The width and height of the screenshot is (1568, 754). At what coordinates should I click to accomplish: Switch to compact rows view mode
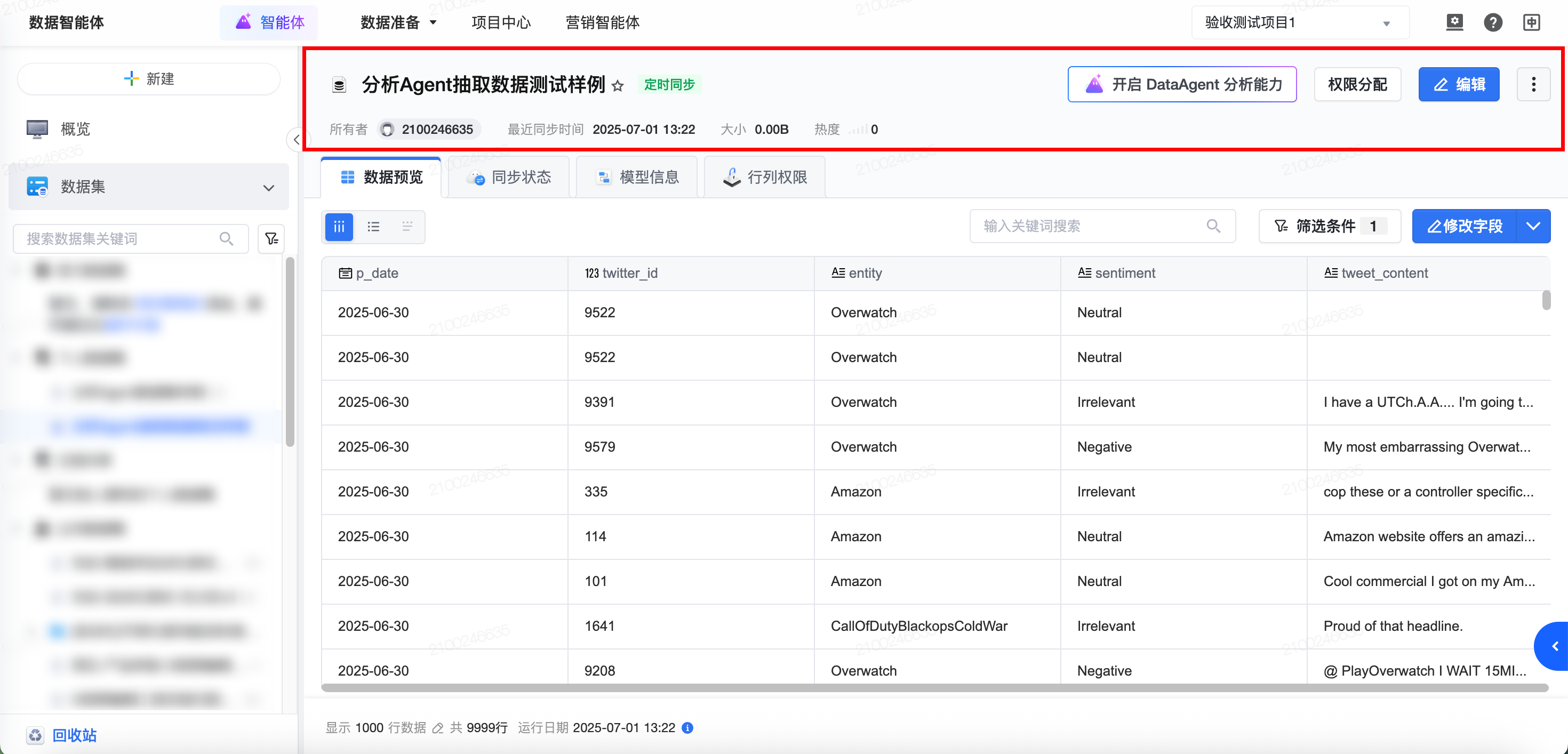click(407, 227)
